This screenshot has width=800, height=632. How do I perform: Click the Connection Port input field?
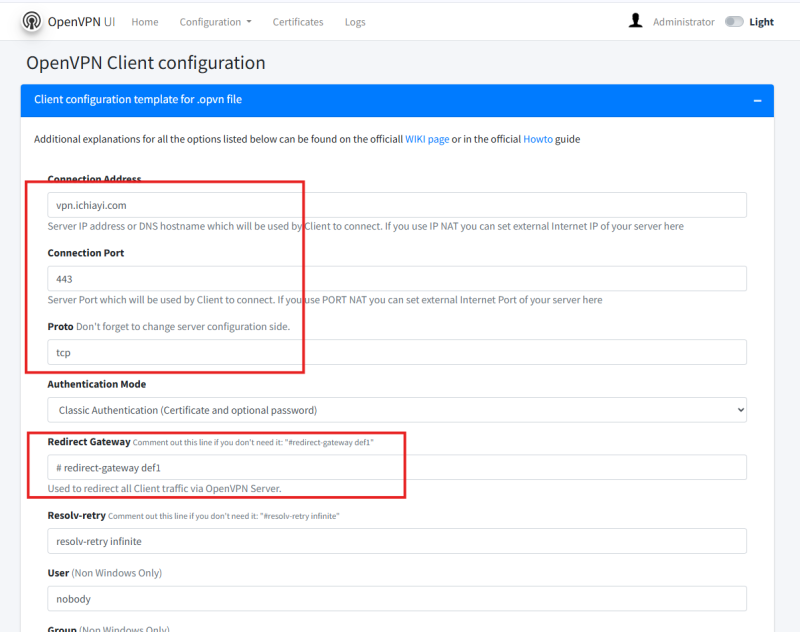(397, 279)
